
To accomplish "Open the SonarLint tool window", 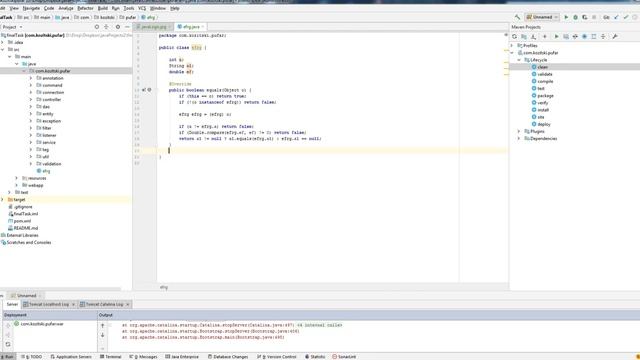I will pos(344,357).
